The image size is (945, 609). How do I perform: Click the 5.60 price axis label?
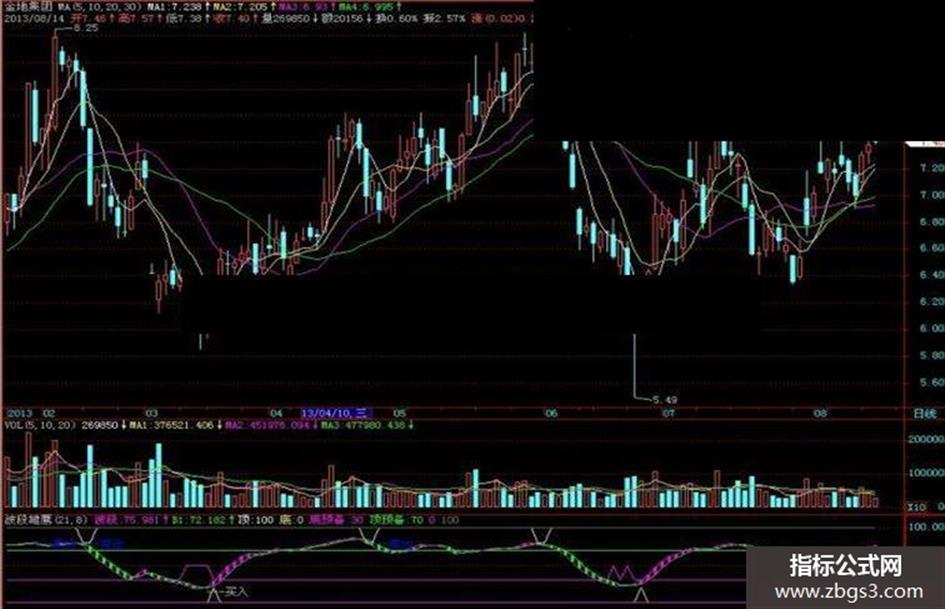(x=931, y=382)
